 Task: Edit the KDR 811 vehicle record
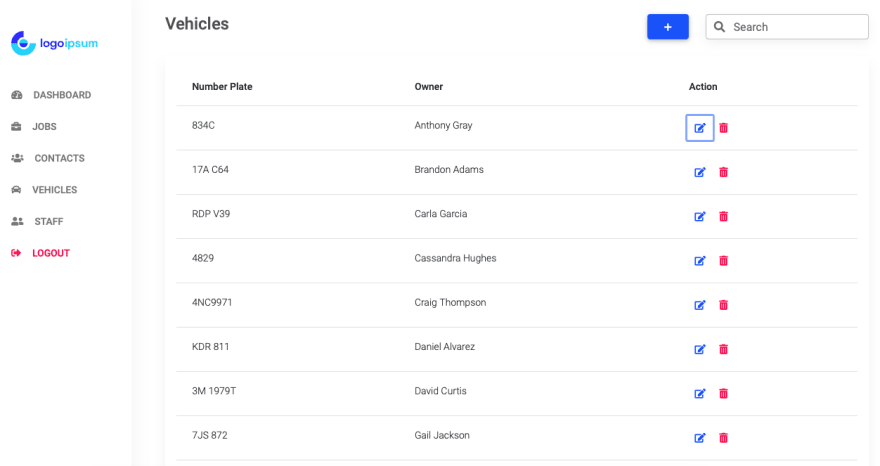click(x=700, y=349)
